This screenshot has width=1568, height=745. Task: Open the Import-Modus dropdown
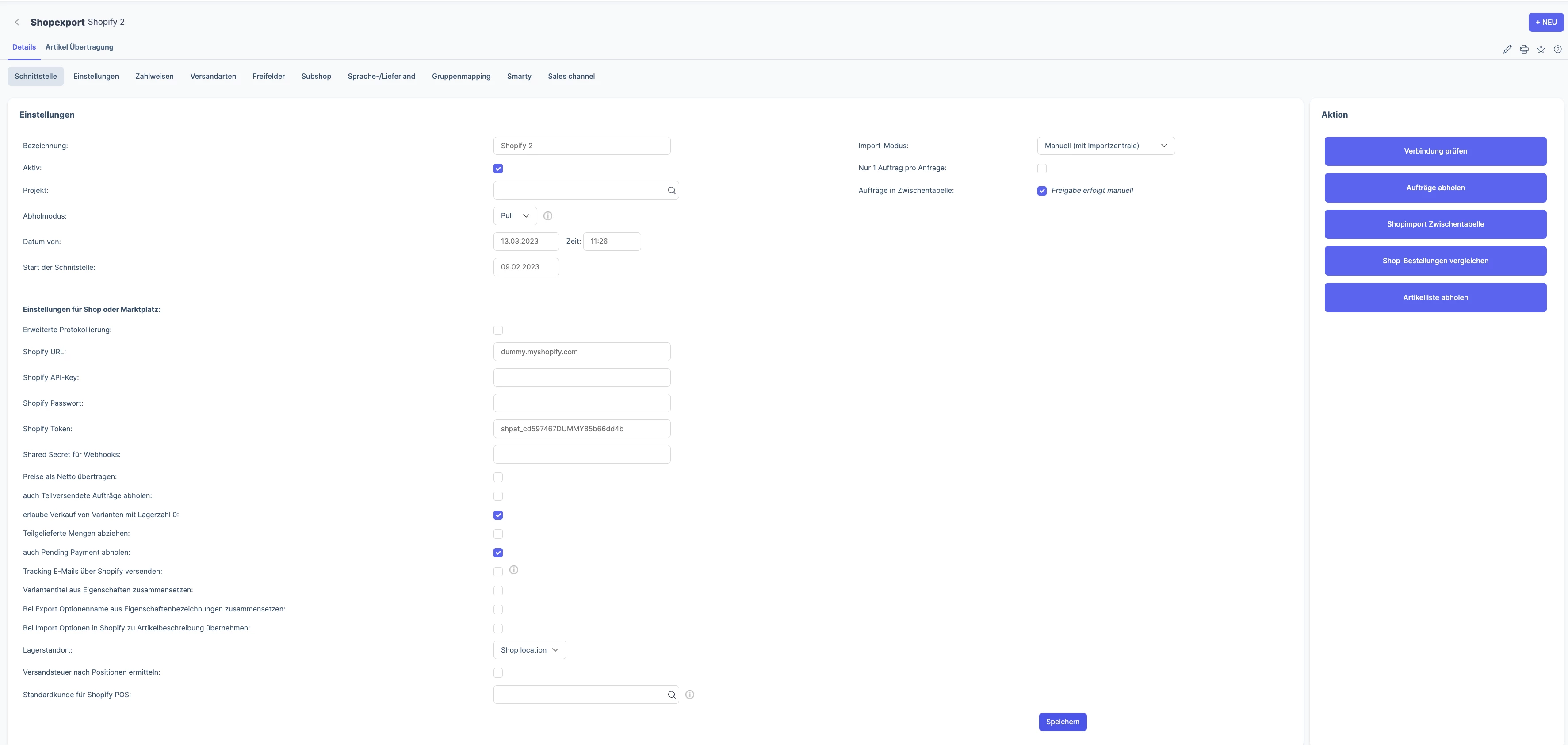click(x=1105, y=146)
